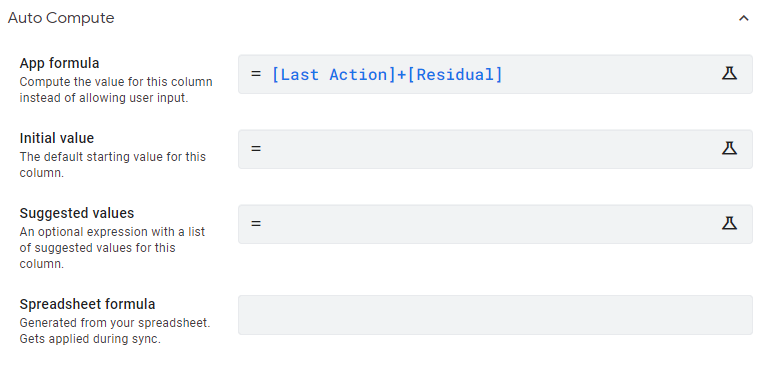Click the flask icon for Suggested values
769x378 pixels.
[x=729, y=223]
